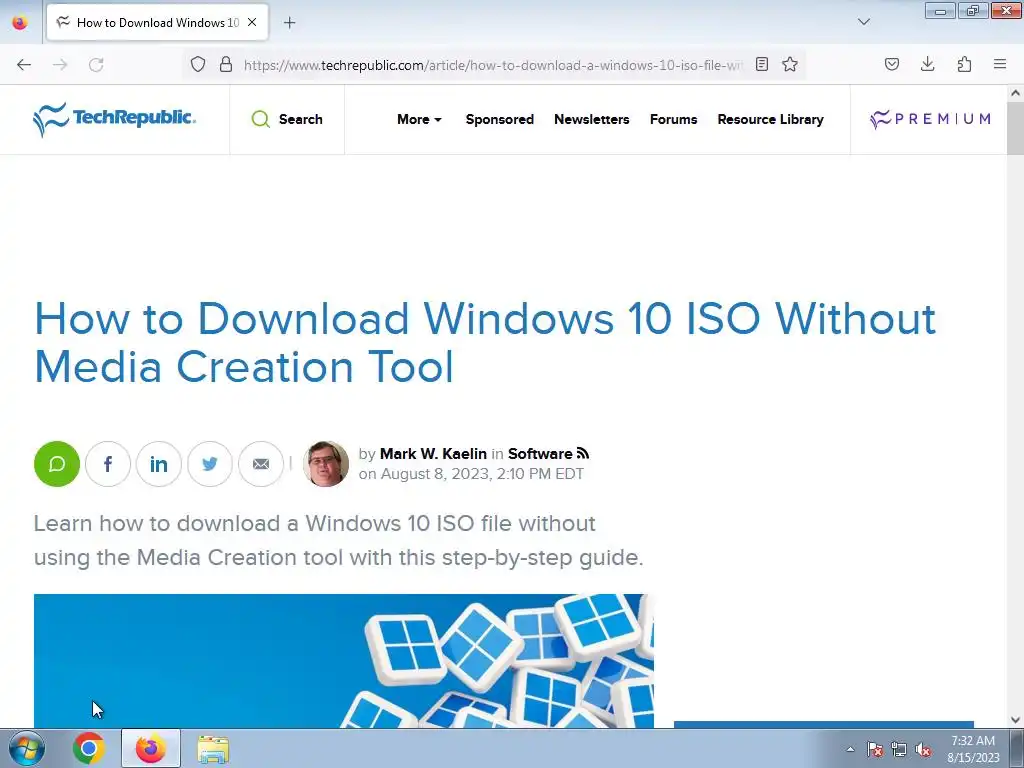Show hidden tray icons arrow

coord(850,749)
